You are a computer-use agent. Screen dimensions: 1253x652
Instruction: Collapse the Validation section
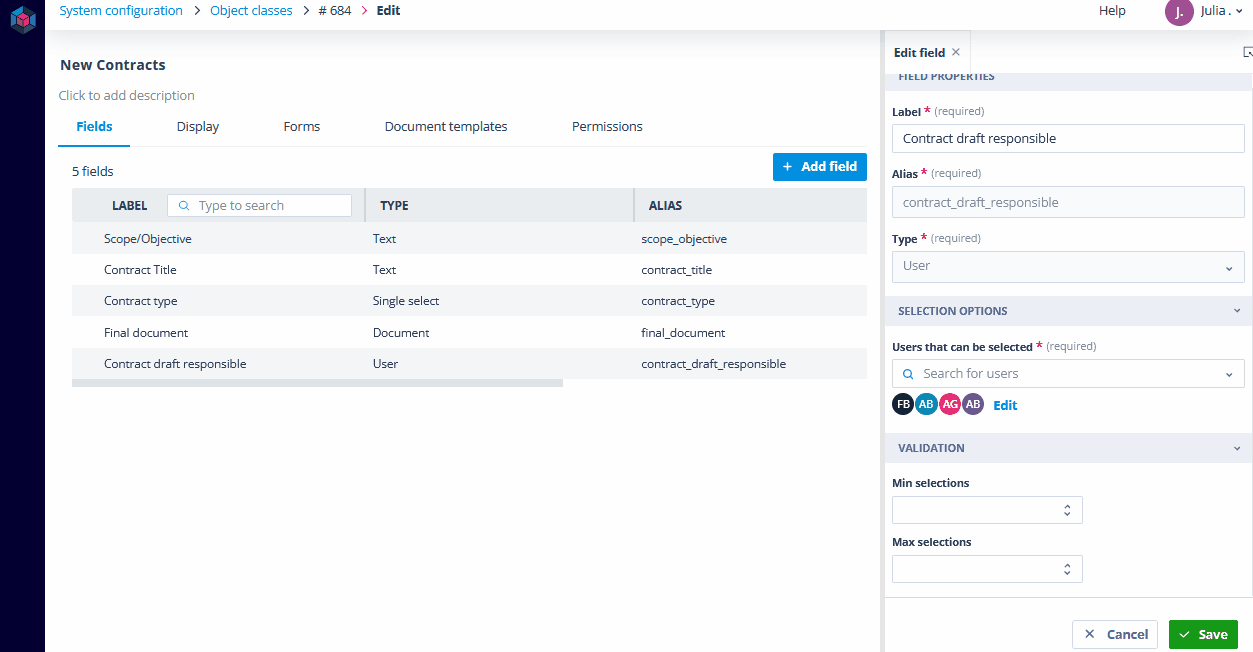(x=1237, y=449)
